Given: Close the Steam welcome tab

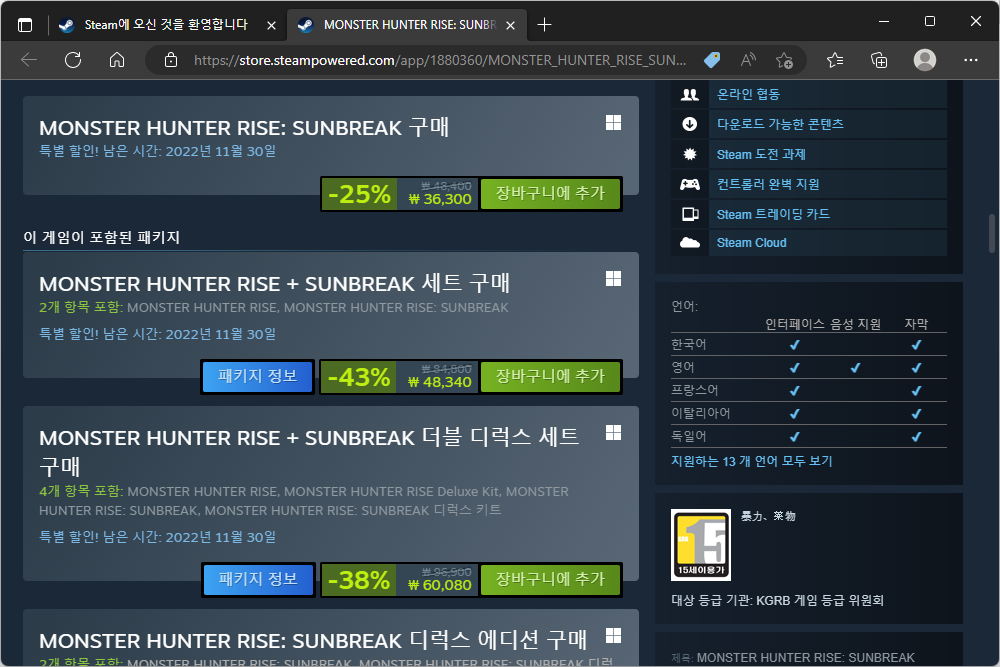Looking at the screenshot, I should 271,26.
